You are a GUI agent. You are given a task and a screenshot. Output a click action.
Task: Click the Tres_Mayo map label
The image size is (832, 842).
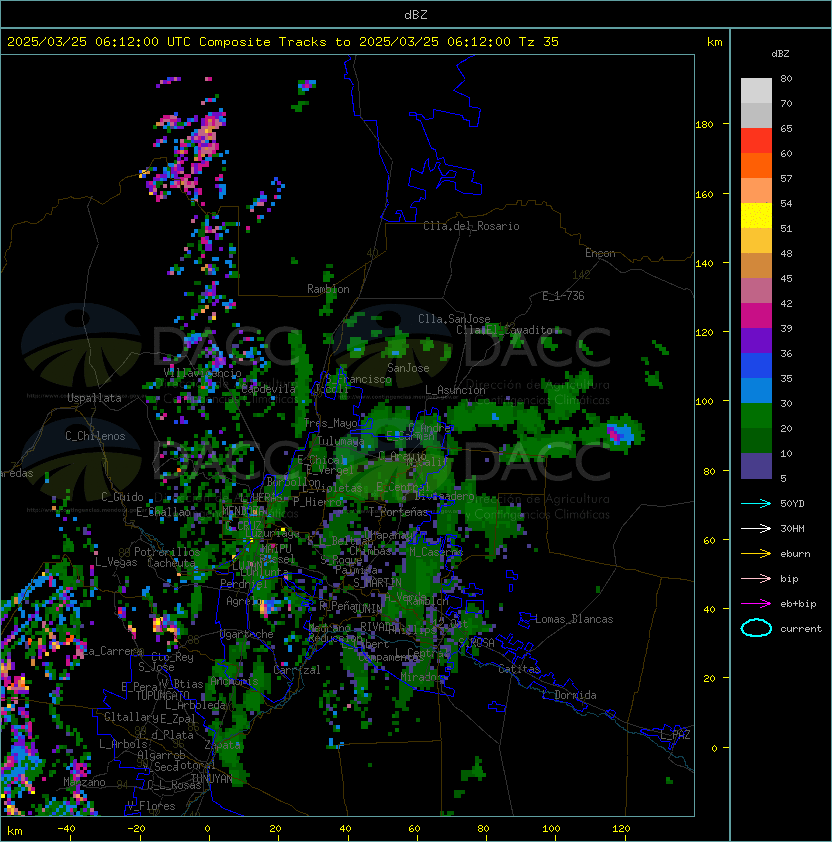tap(331, 423)
